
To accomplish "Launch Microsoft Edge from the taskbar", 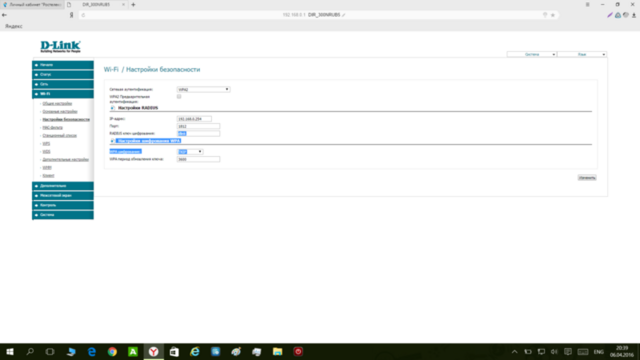I will pos(91,351).
